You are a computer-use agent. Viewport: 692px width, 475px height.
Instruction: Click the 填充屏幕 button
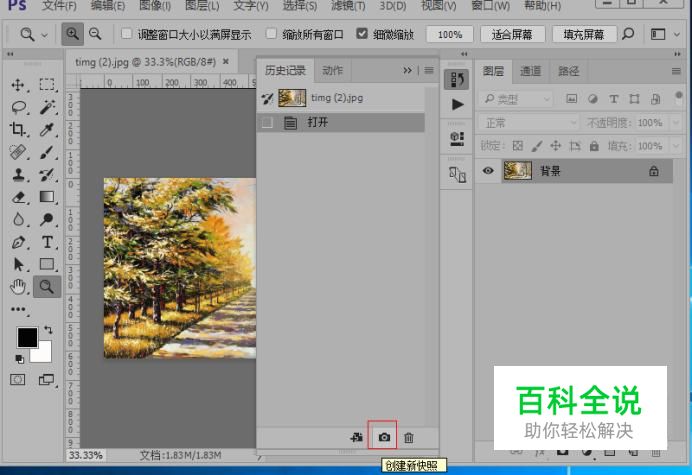coord(584,34)
